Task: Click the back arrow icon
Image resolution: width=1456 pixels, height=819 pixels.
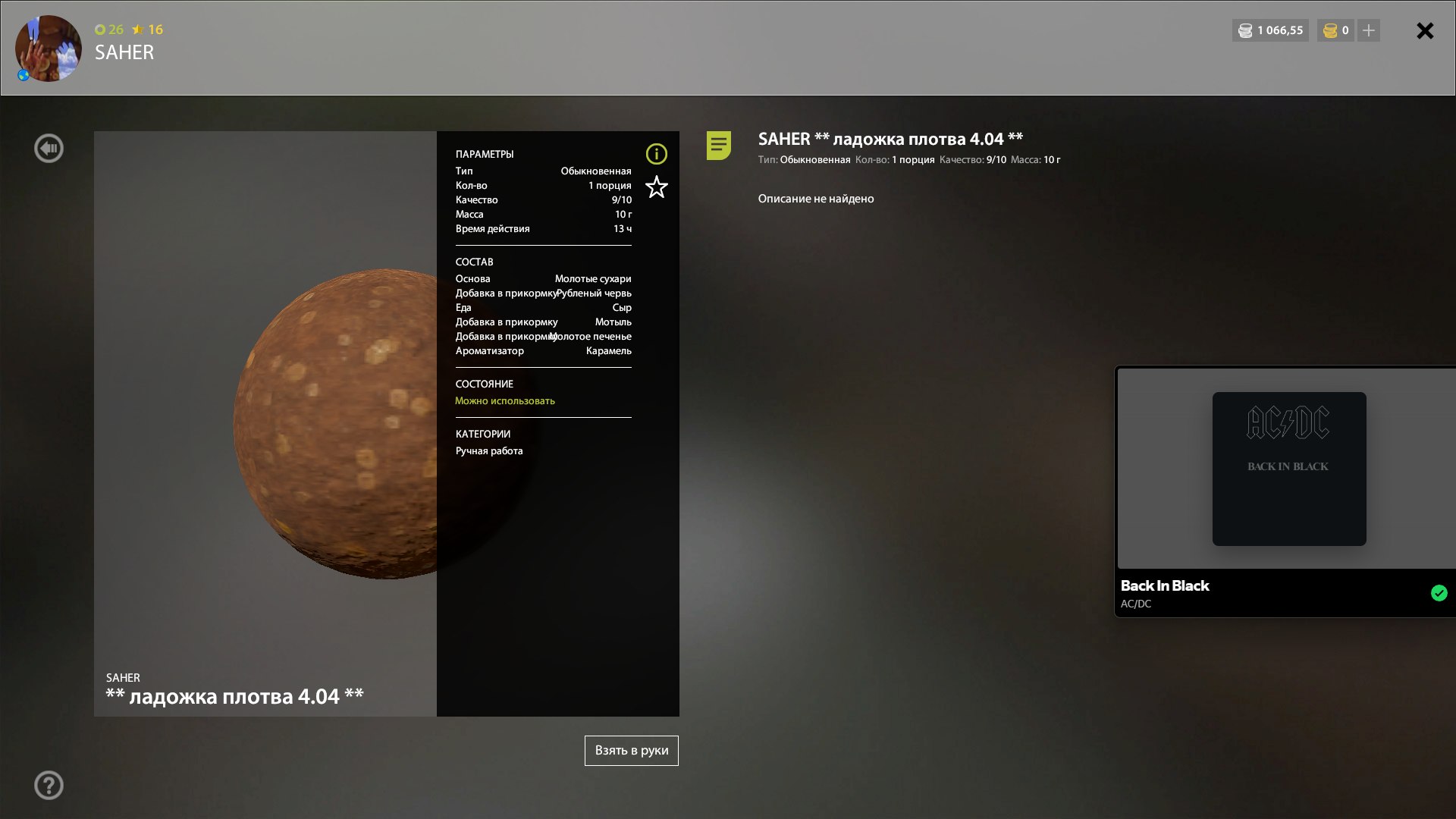Action: pos(49,149)
